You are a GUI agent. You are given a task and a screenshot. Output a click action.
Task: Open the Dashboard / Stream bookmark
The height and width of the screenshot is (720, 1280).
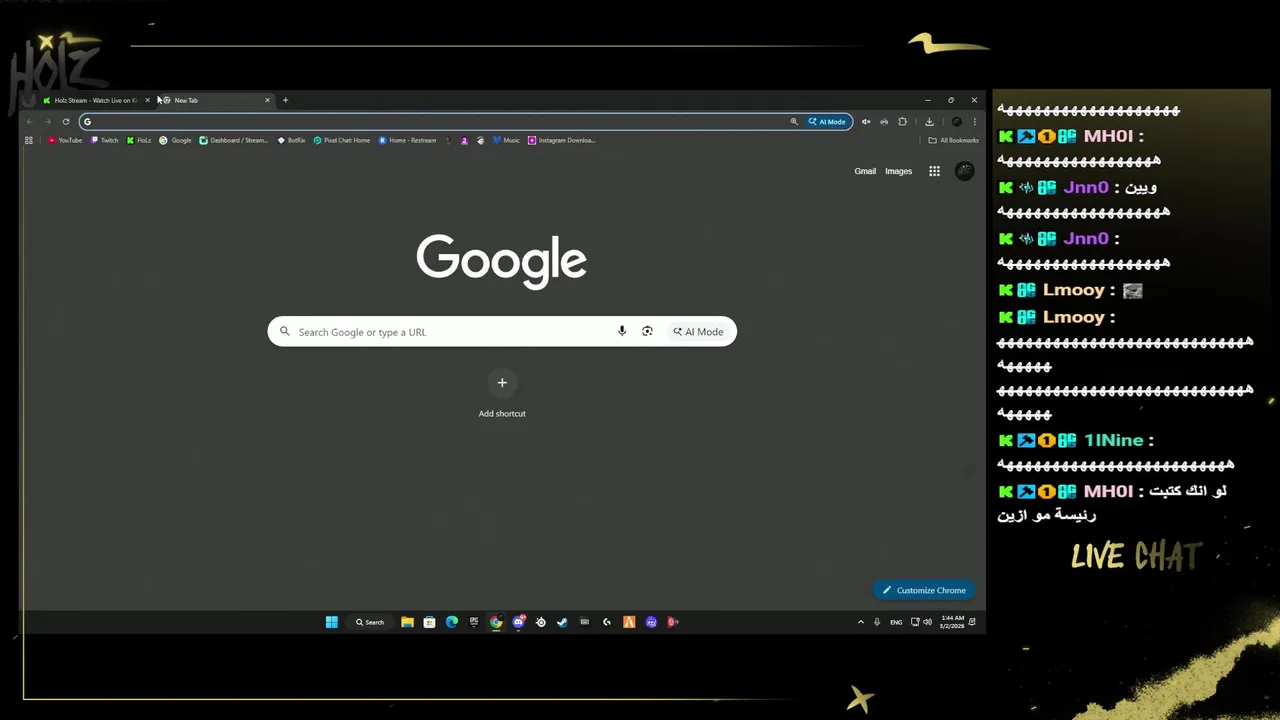[234, 140]
